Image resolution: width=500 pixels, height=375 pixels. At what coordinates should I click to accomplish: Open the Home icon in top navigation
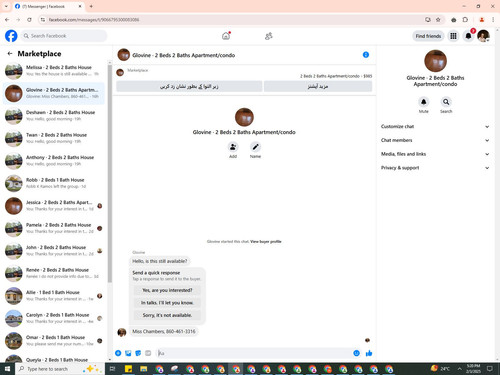pyautogui.click(x=226, y=36)
